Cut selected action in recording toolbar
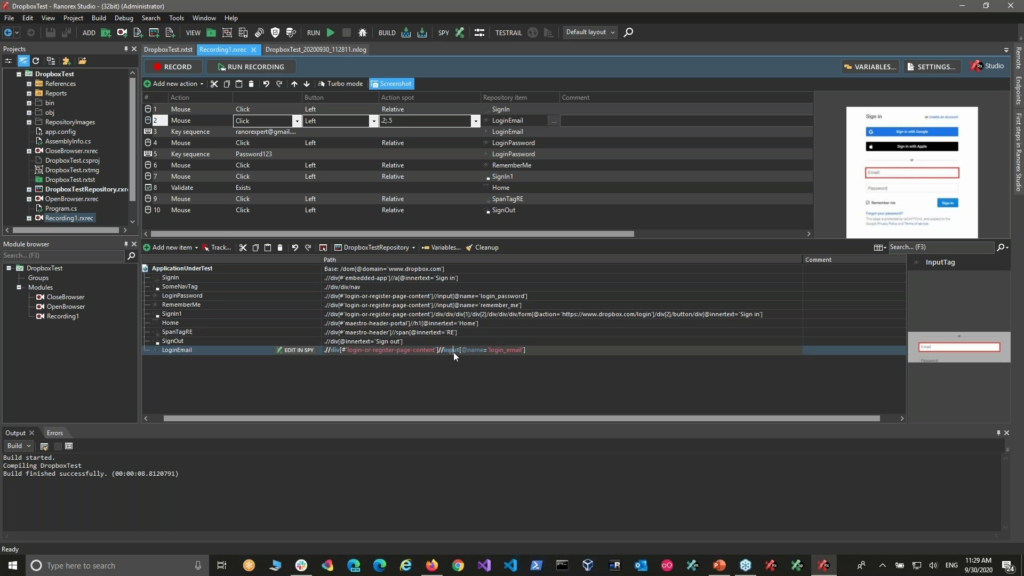The width and height of the screenshot is (1024, 576). (x=214, y=84)
